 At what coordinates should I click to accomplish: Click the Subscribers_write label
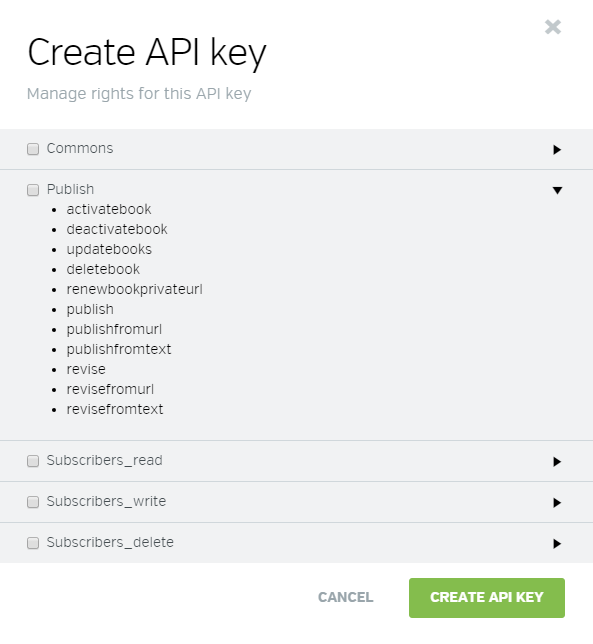(x=106, y=501)
